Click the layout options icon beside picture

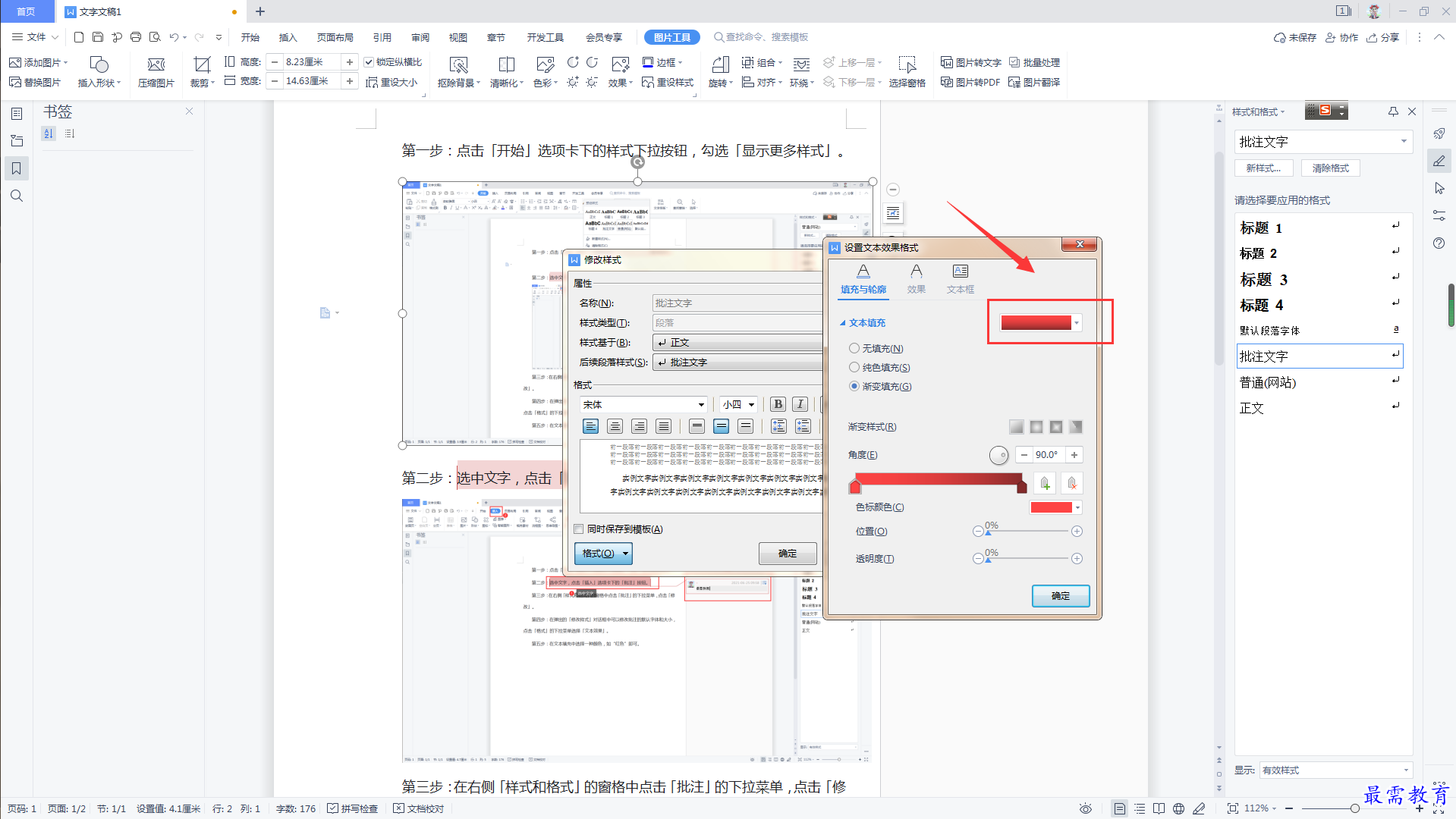[x=893, y=213]
